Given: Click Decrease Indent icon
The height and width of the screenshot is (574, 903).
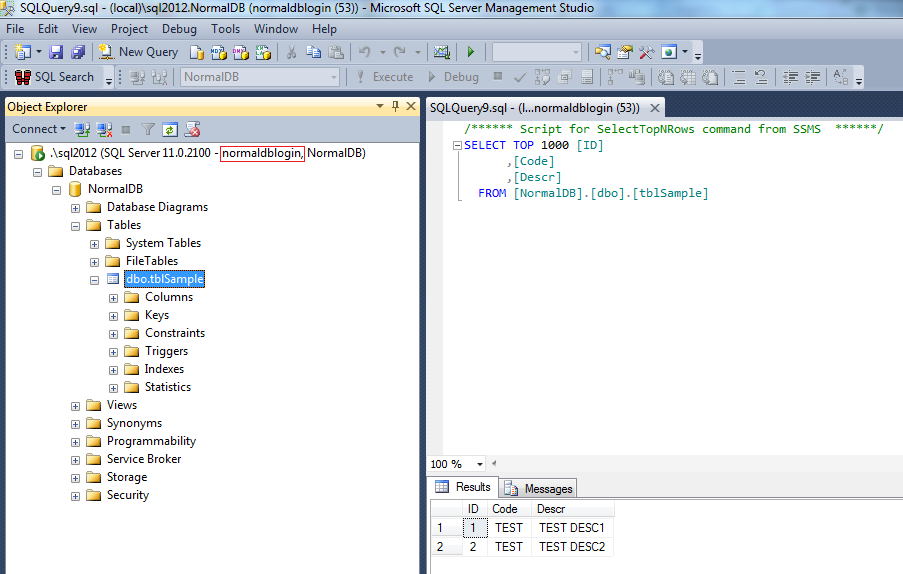Looking at the screenshot, I should 790,77.
